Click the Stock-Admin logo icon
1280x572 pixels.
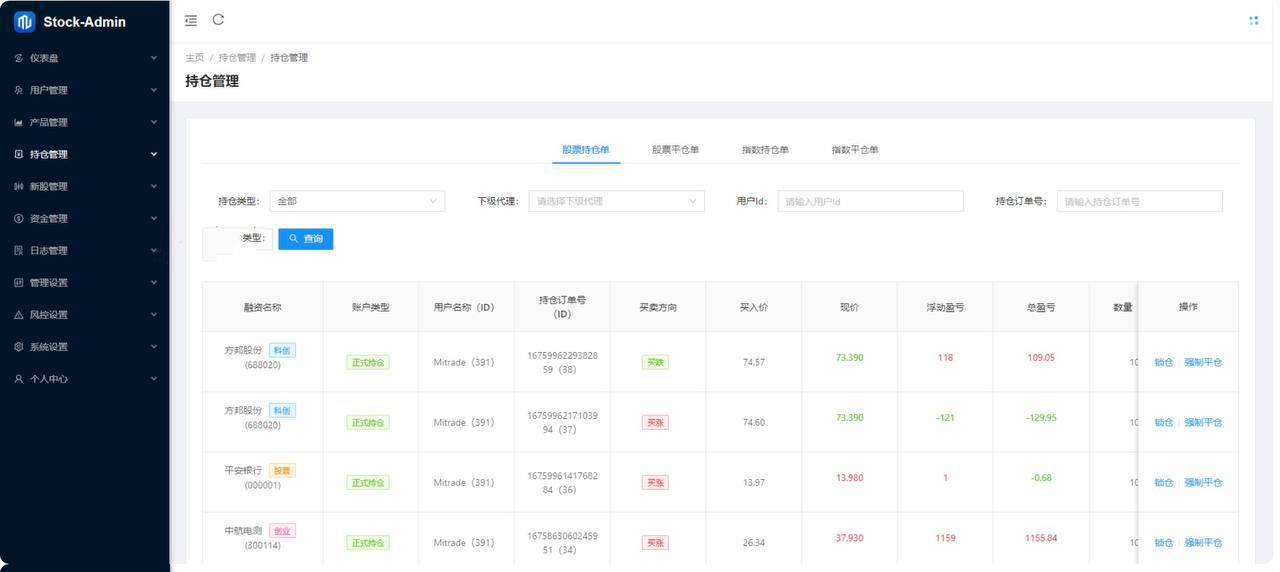click(x=24, y=22)
